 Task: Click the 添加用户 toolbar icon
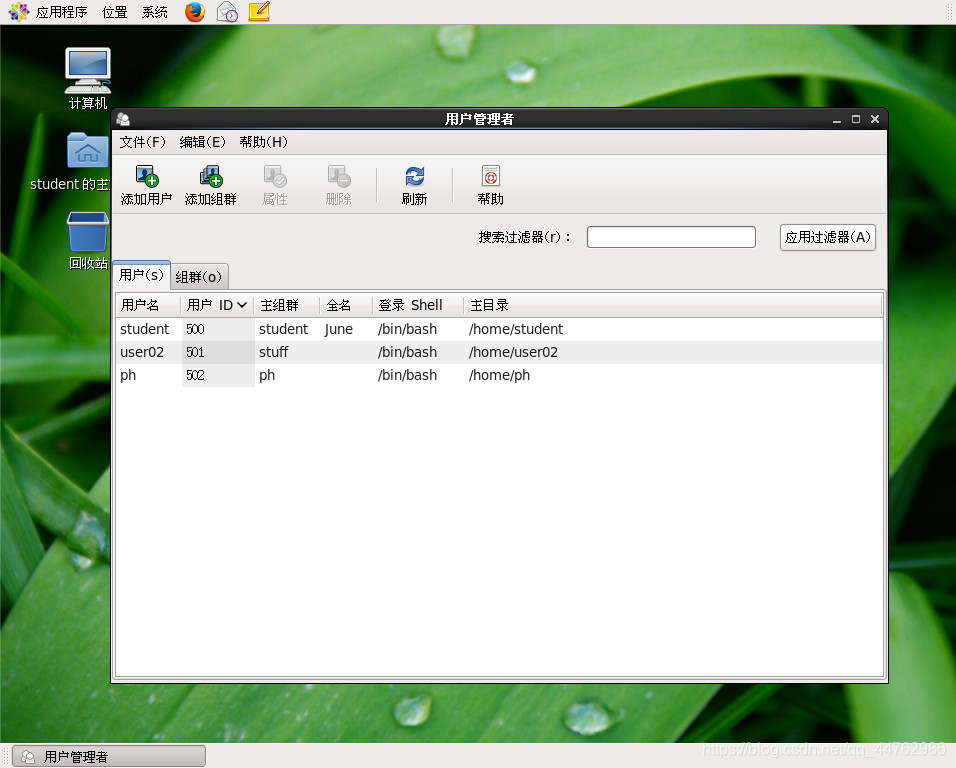pos(145,184)
